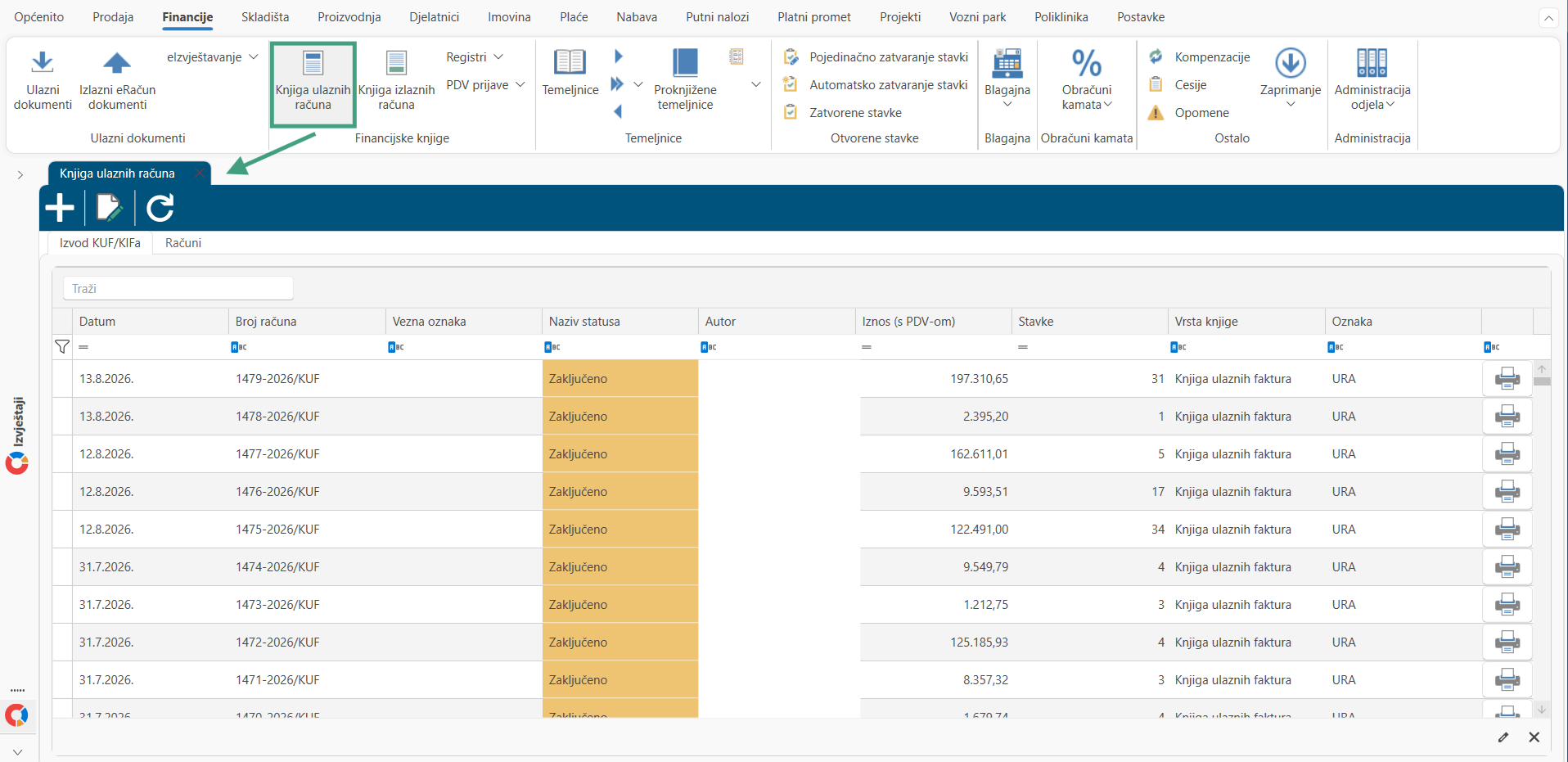
Task: Open Knjiga izlaznih računa icon
Action: pyautogui.click(x=396, y=63)
